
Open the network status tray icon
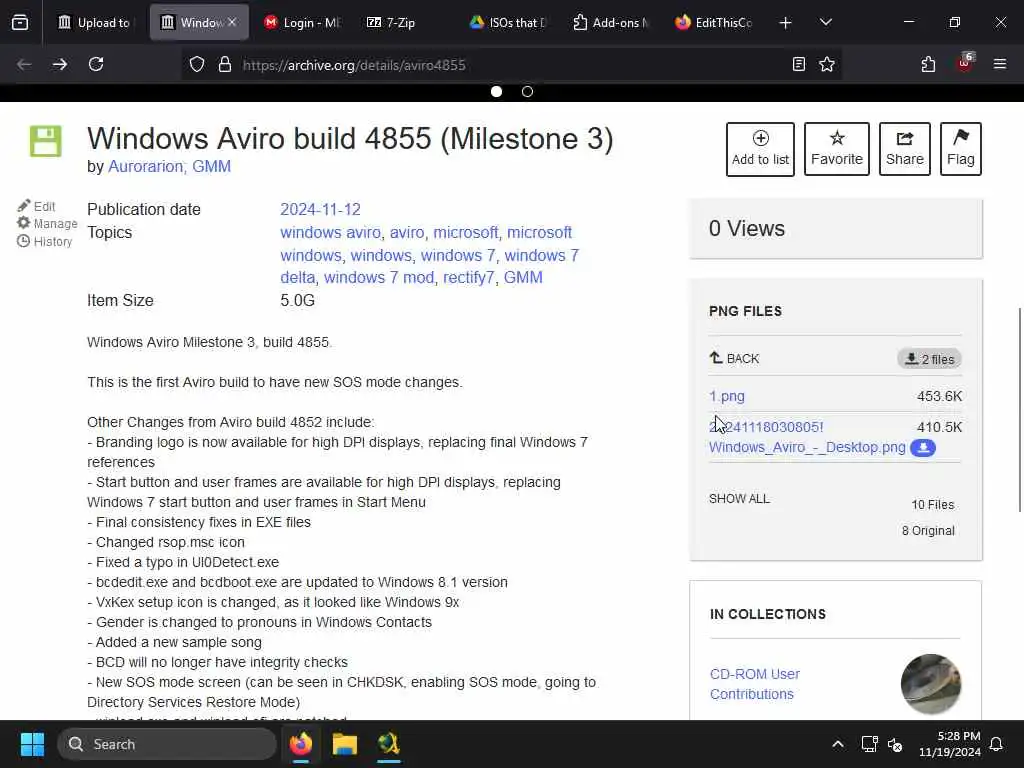(869, 744)
